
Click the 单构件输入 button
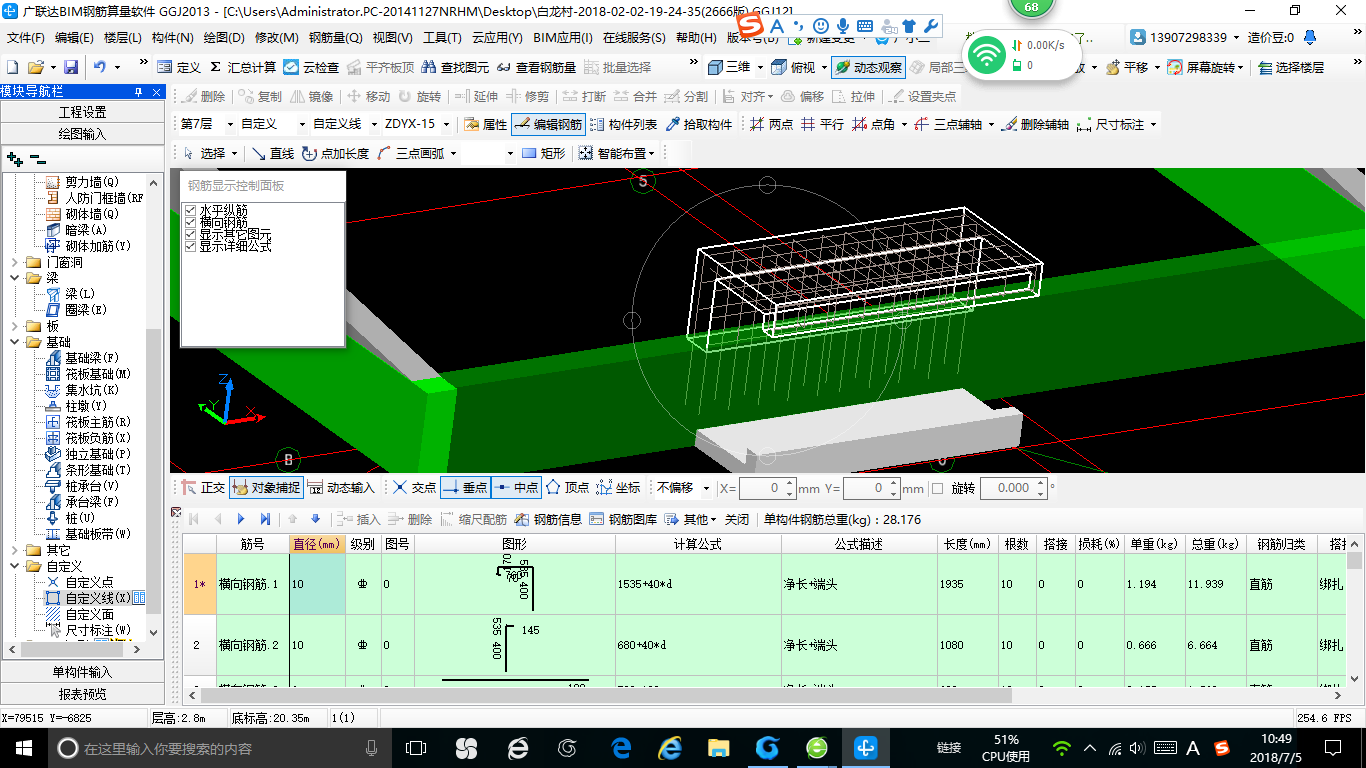tap(82, 672)
